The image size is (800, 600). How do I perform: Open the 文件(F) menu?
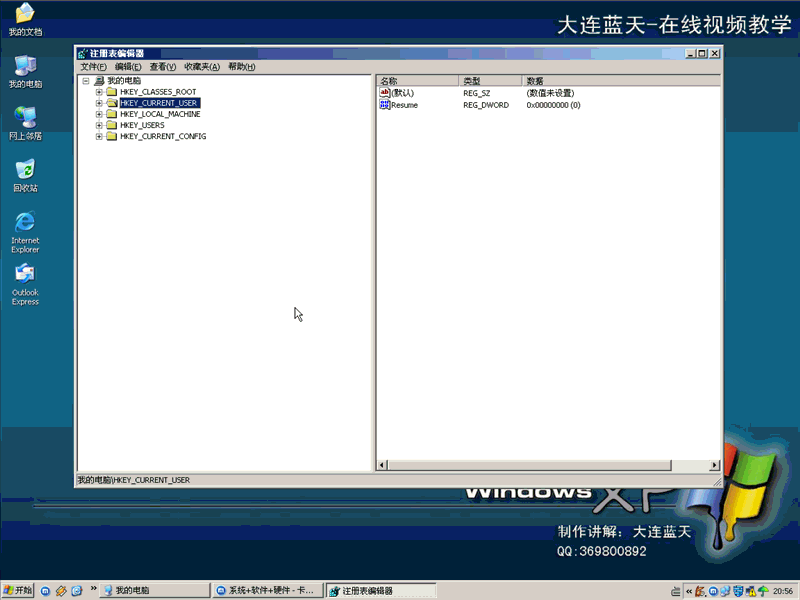[x=93, y=67]
